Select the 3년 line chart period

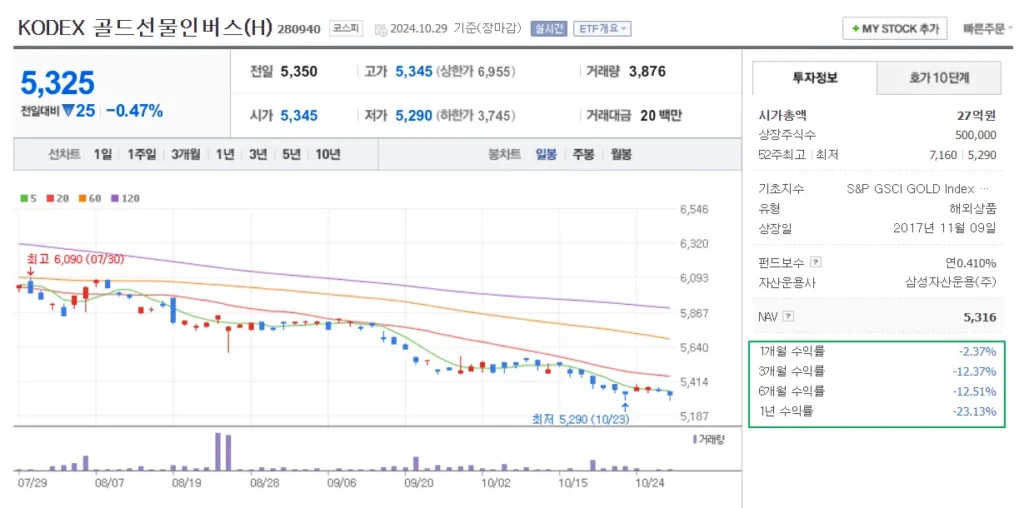258,155
